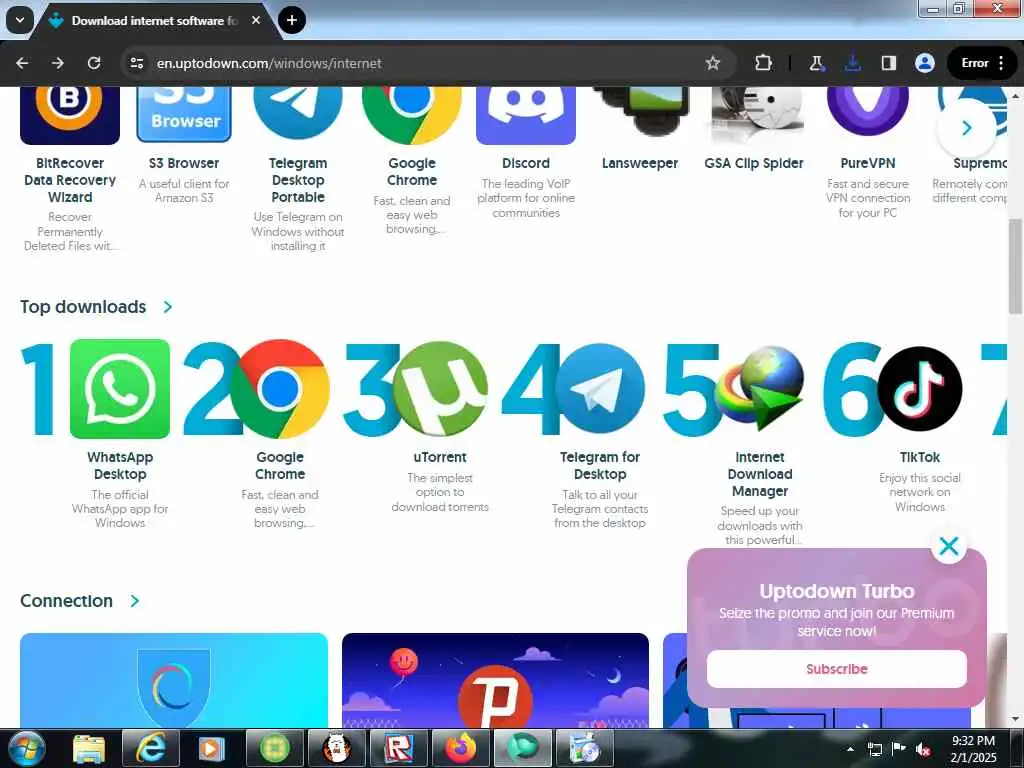
Task: Open the Google Chrome icon in Top downloads
Action: [280, 389]
